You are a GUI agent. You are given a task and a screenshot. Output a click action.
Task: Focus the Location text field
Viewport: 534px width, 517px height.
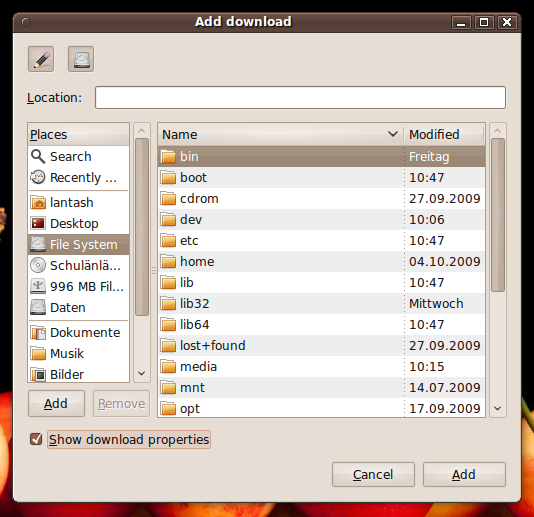(300, 98)
